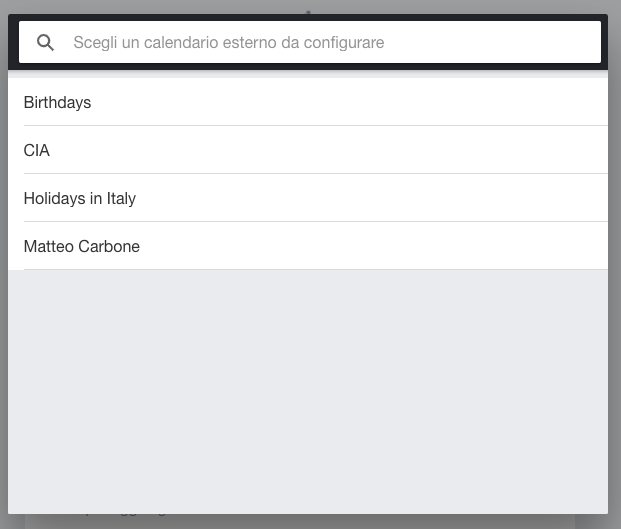This screenshot has width=621, height=529.
Task: Click the 'Holidays in Italy' label text
Action: pos(80,198)
